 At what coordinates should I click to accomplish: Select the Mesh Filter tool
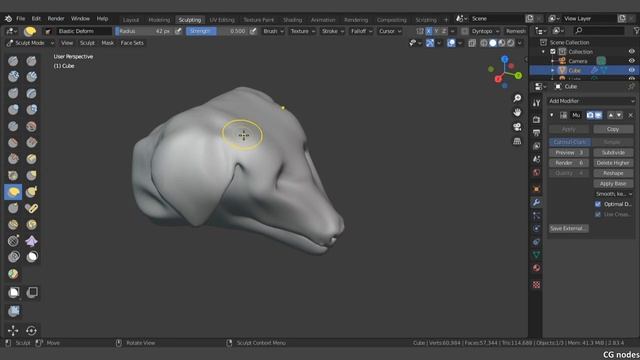tap(13, 311)
